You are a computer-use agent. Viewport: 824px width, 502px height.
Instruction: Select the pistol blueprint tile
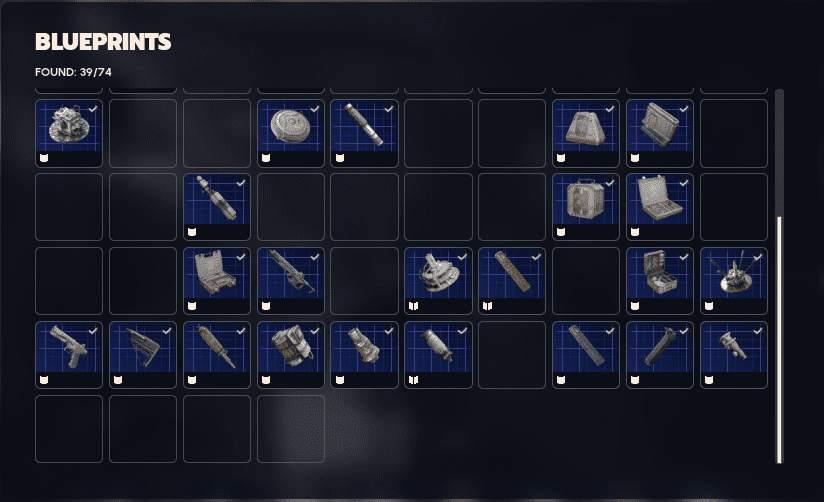tap(69, 355)
